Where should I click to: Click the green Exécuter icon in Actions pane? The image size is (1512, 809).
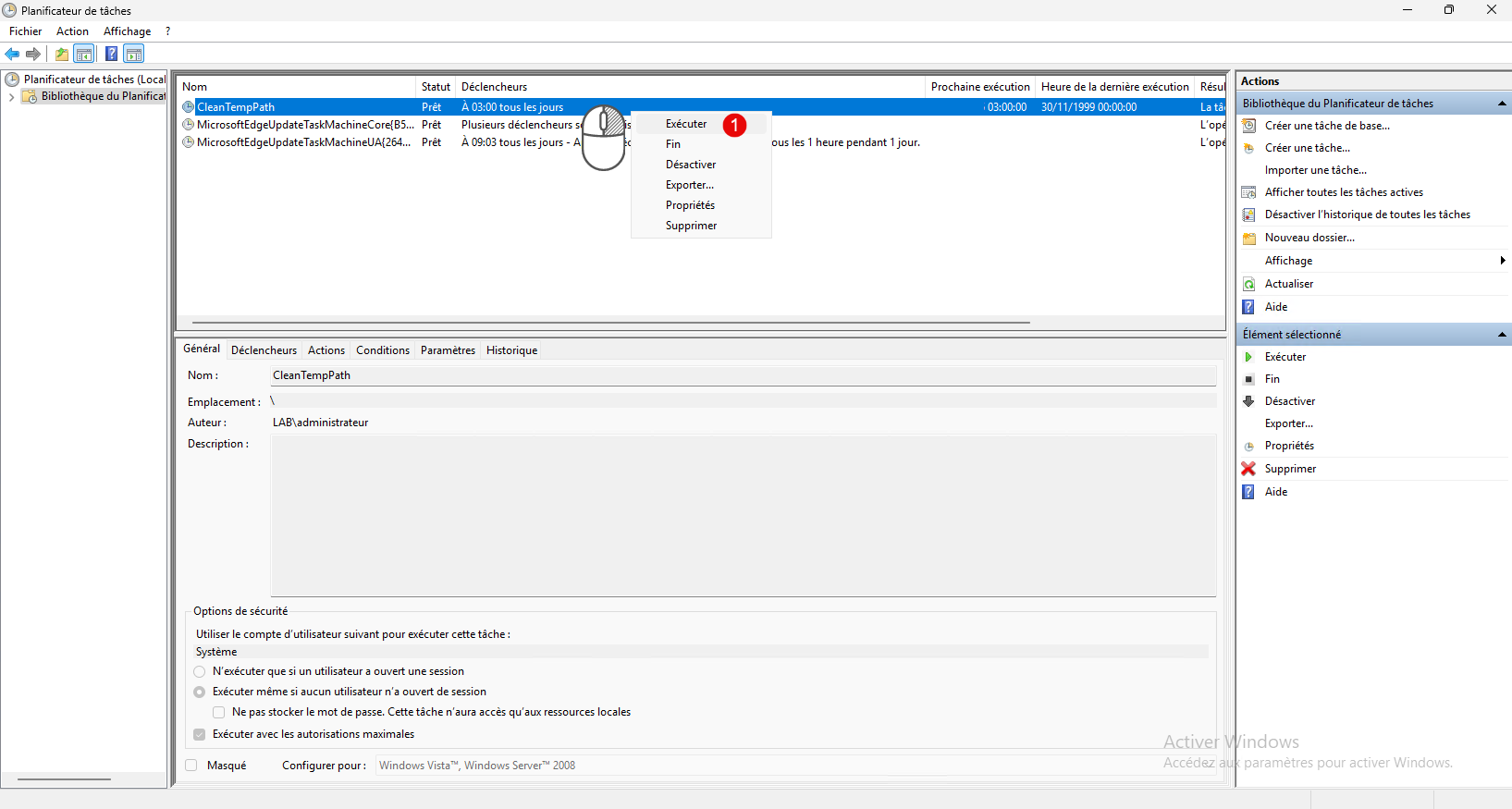(1248, 357)
